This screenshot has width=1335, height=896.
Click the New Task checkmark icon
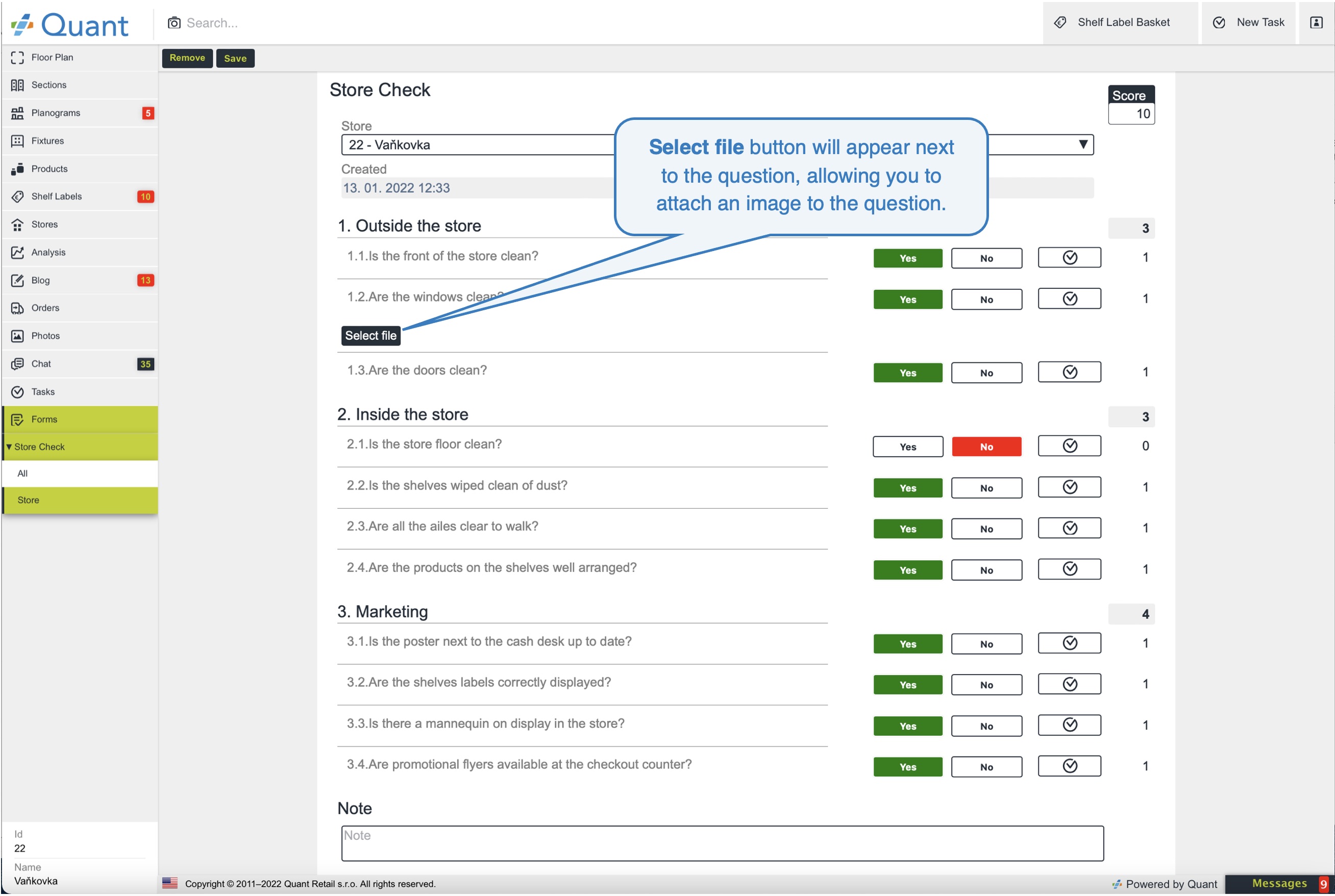1219,22
